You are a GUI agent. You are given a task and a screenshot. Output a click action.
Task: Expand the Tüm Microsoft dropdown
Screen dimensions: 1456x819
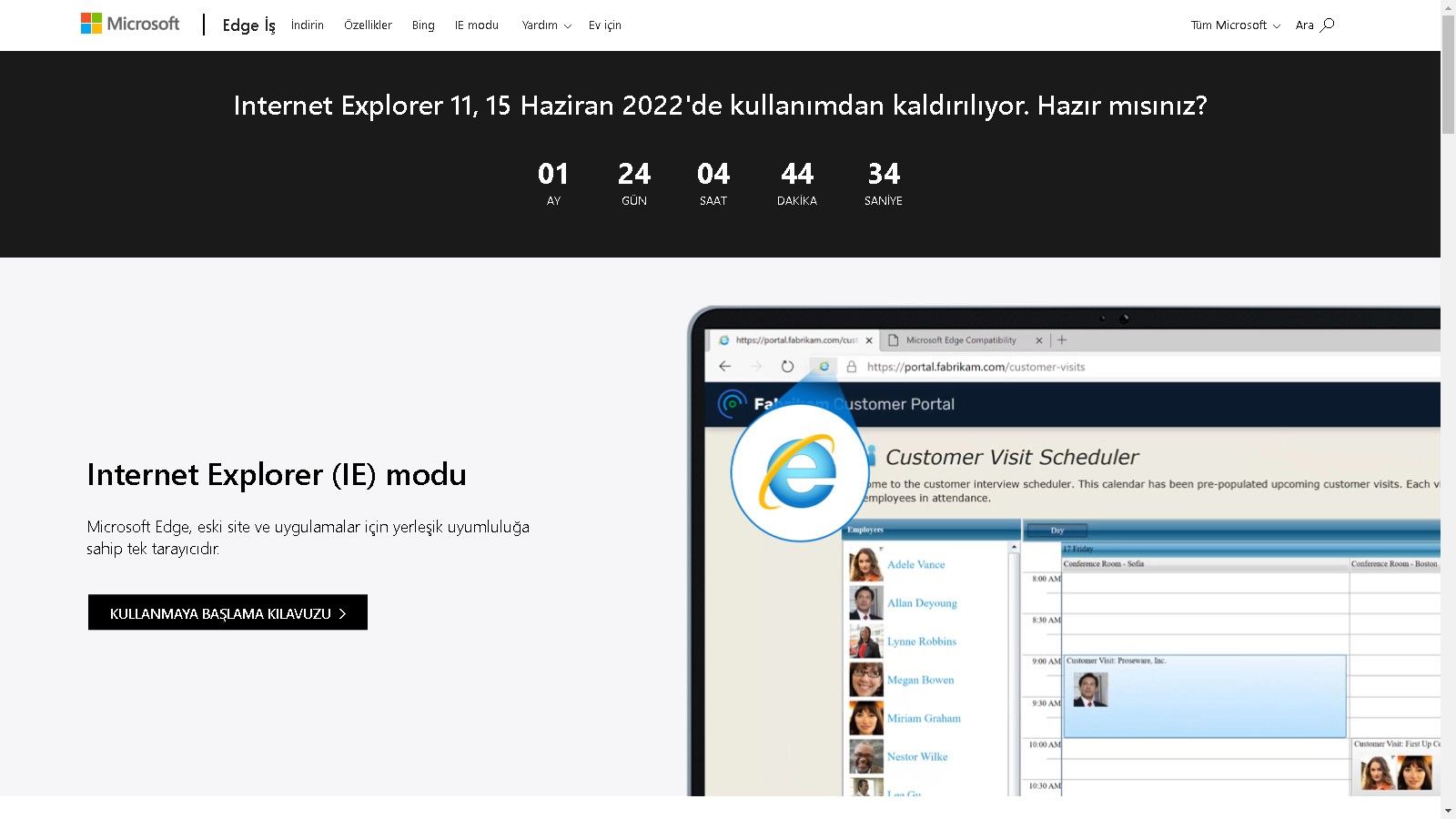pyautogui.click(x=1235, y=25)
